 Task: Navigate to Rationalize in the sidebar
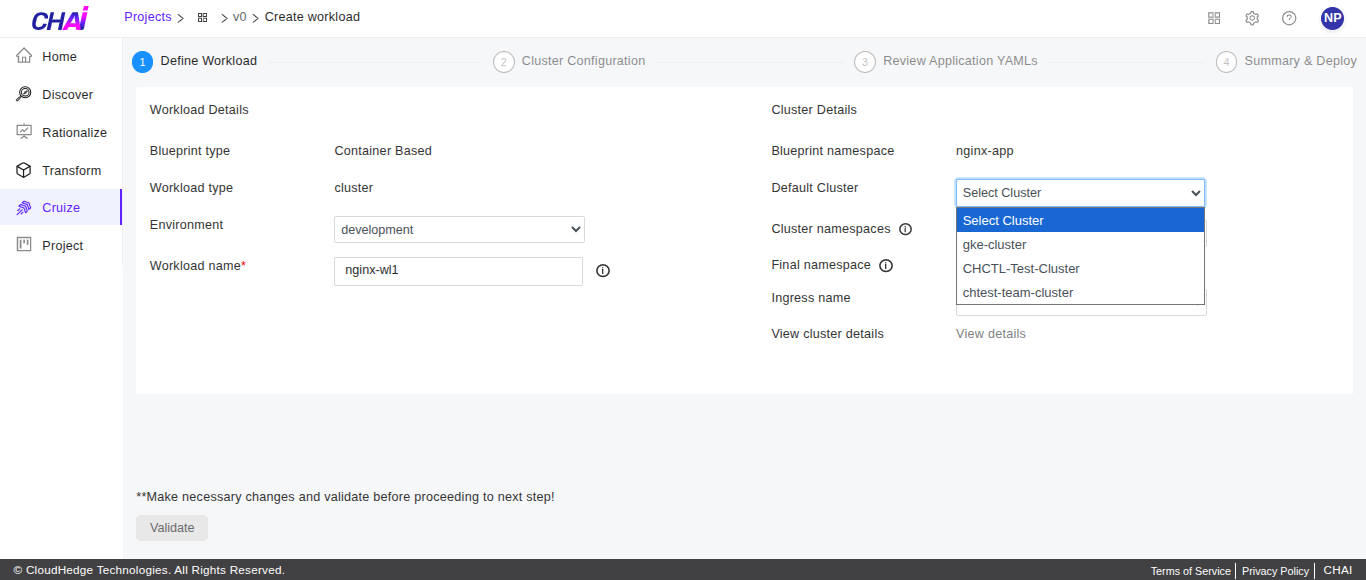(74, 133)
